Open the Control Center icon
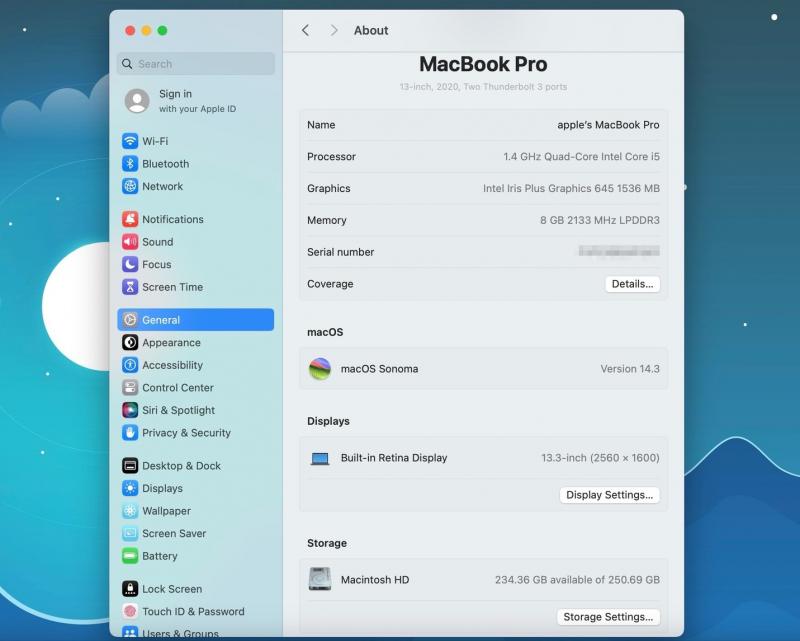The image size is (800, 641). [130, 387]
